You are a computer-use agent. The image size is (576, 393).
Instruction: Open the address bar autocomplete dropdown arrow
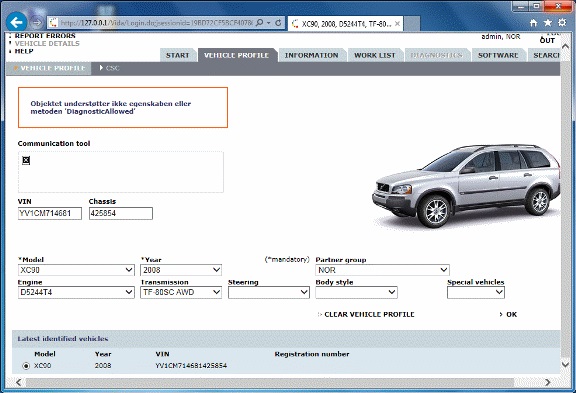[269, 23]
